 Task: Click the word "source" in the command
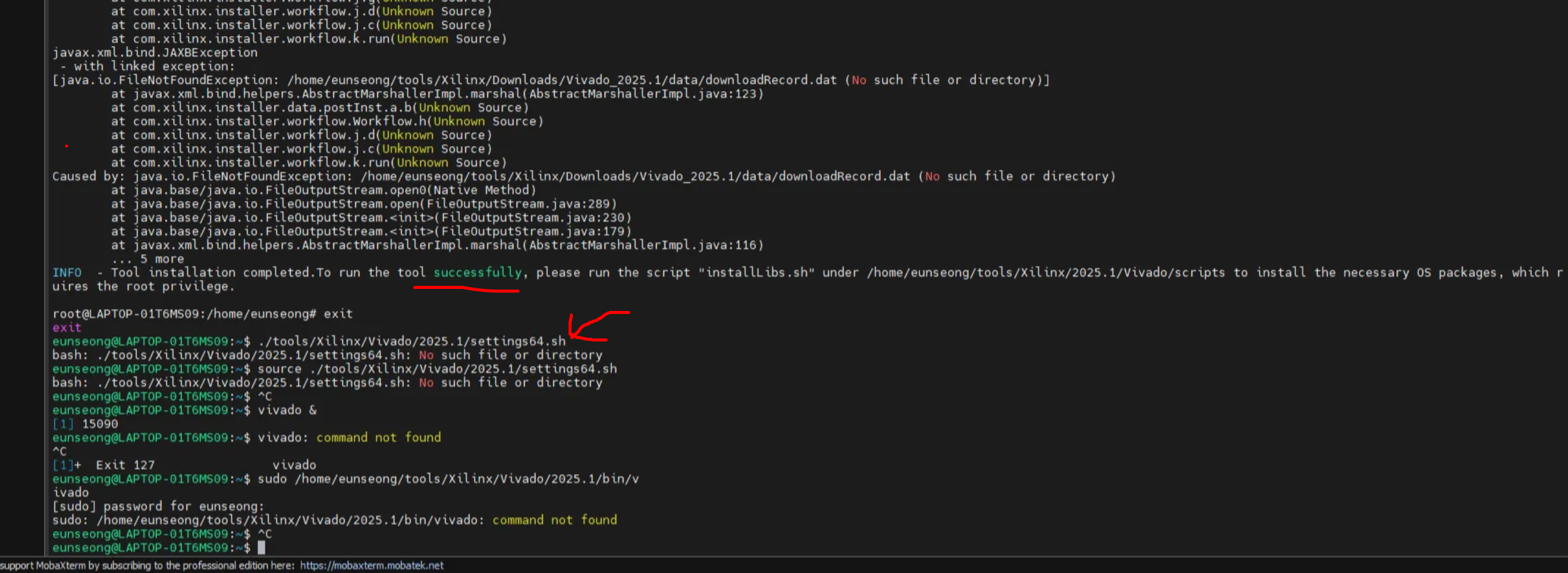[279, 369]
